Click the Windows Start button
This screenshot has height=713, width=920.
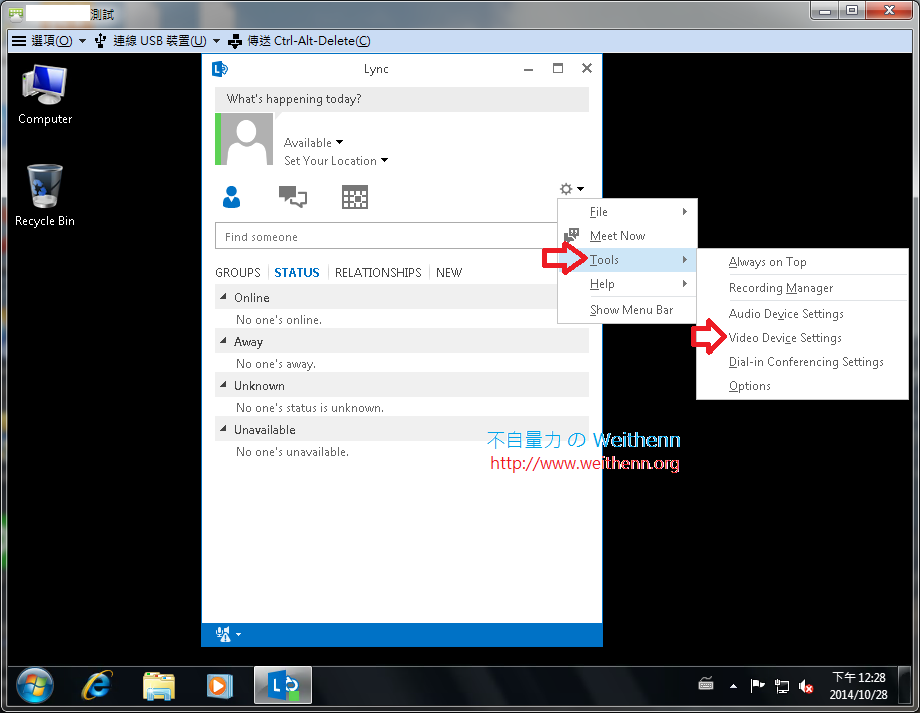[34, 686]
